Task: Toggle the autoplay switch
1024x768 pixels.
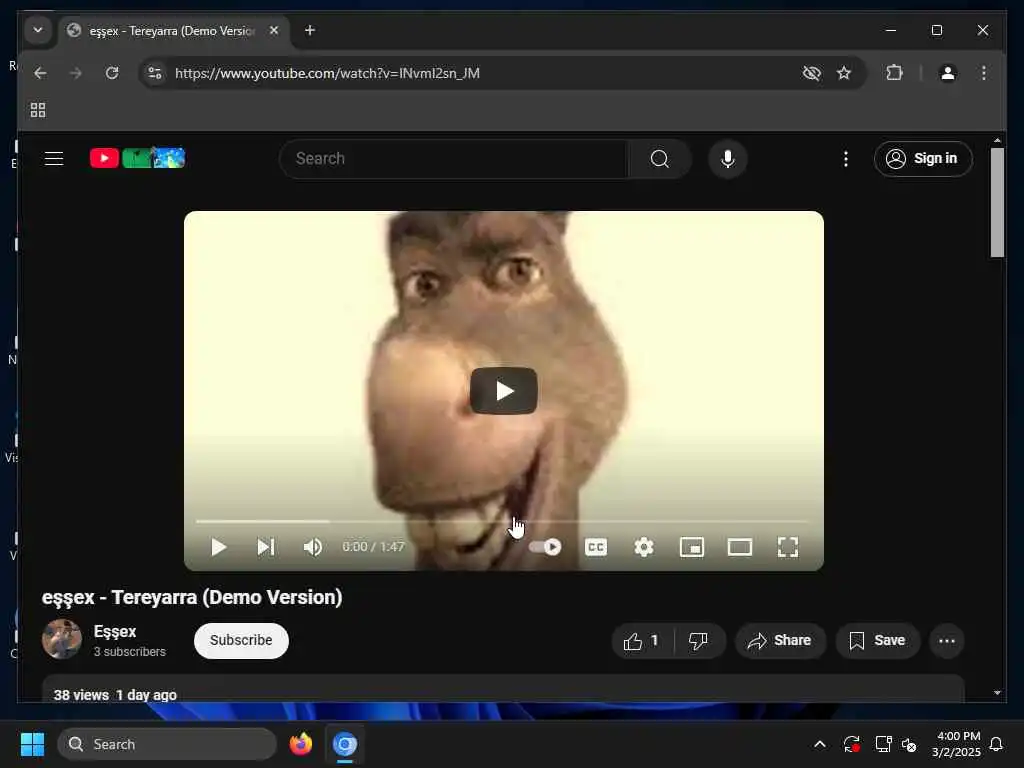Action: pyautogui.click(x=545, y=547)
